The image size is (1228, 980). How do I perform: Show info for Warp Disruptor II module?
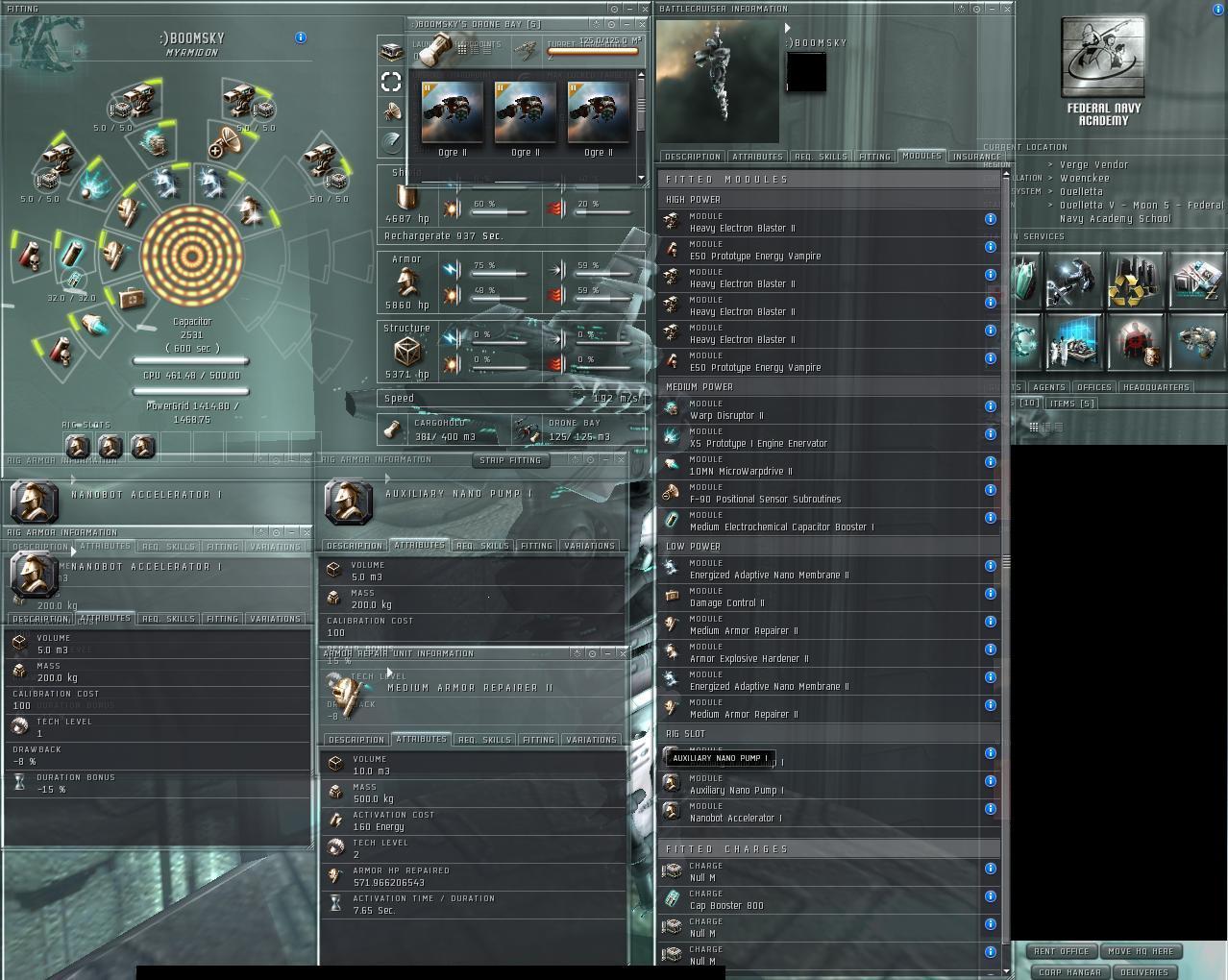[990, 406]
